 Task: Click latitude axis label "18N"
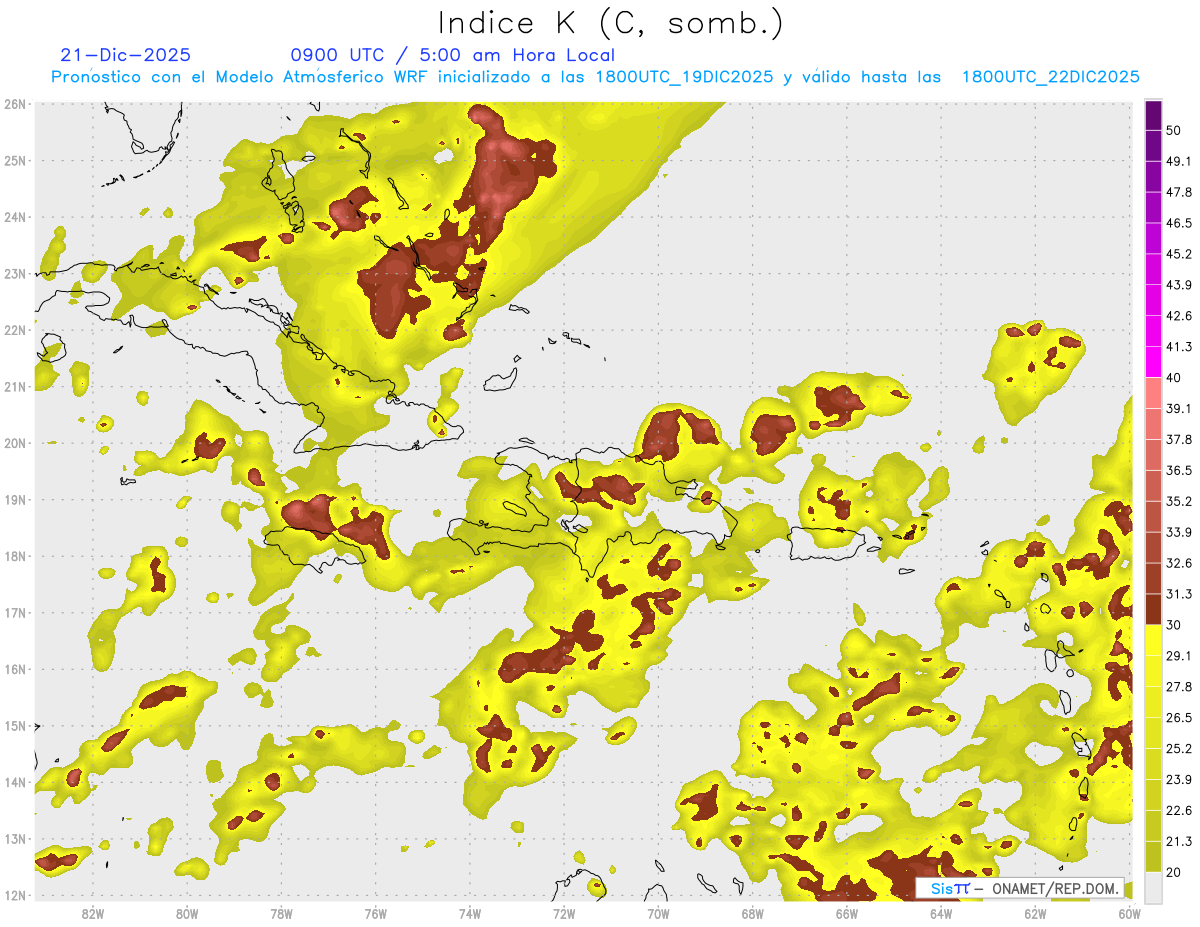click(14, 556)
